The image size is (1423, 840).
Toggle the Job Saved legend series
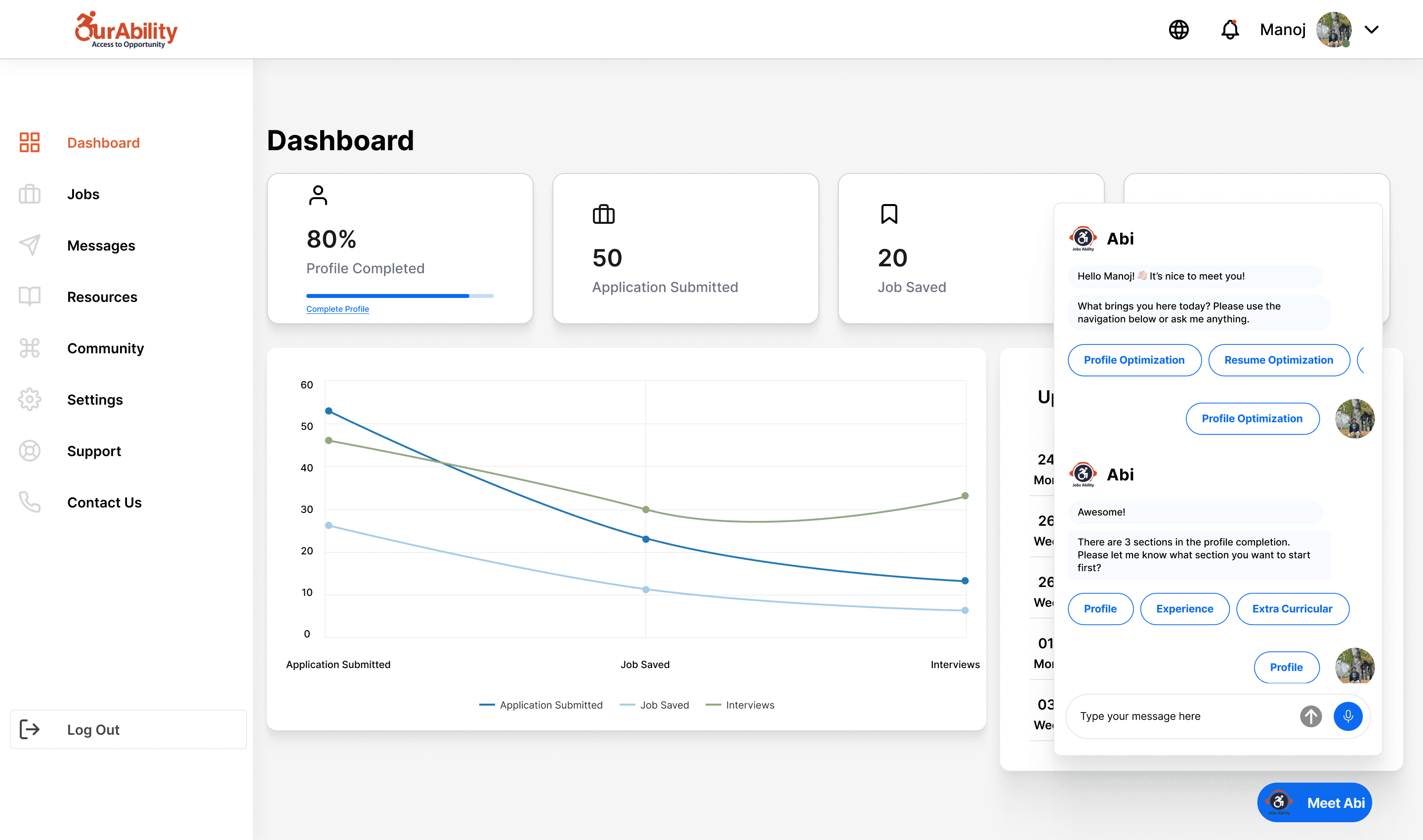tap(654, 705)
